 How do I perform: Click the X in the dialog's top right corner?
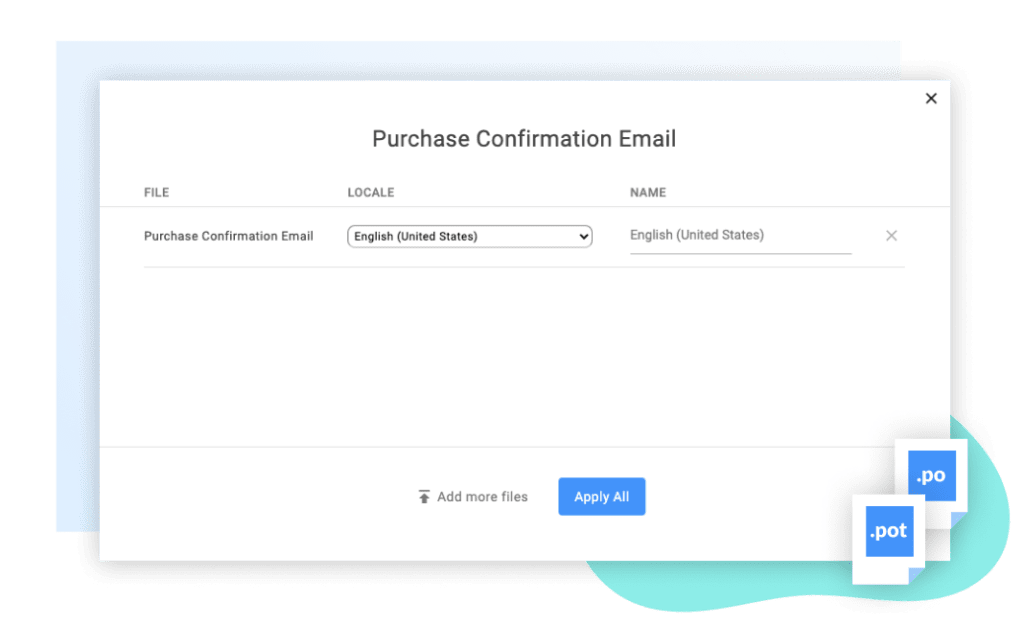[x=931, y=98]
